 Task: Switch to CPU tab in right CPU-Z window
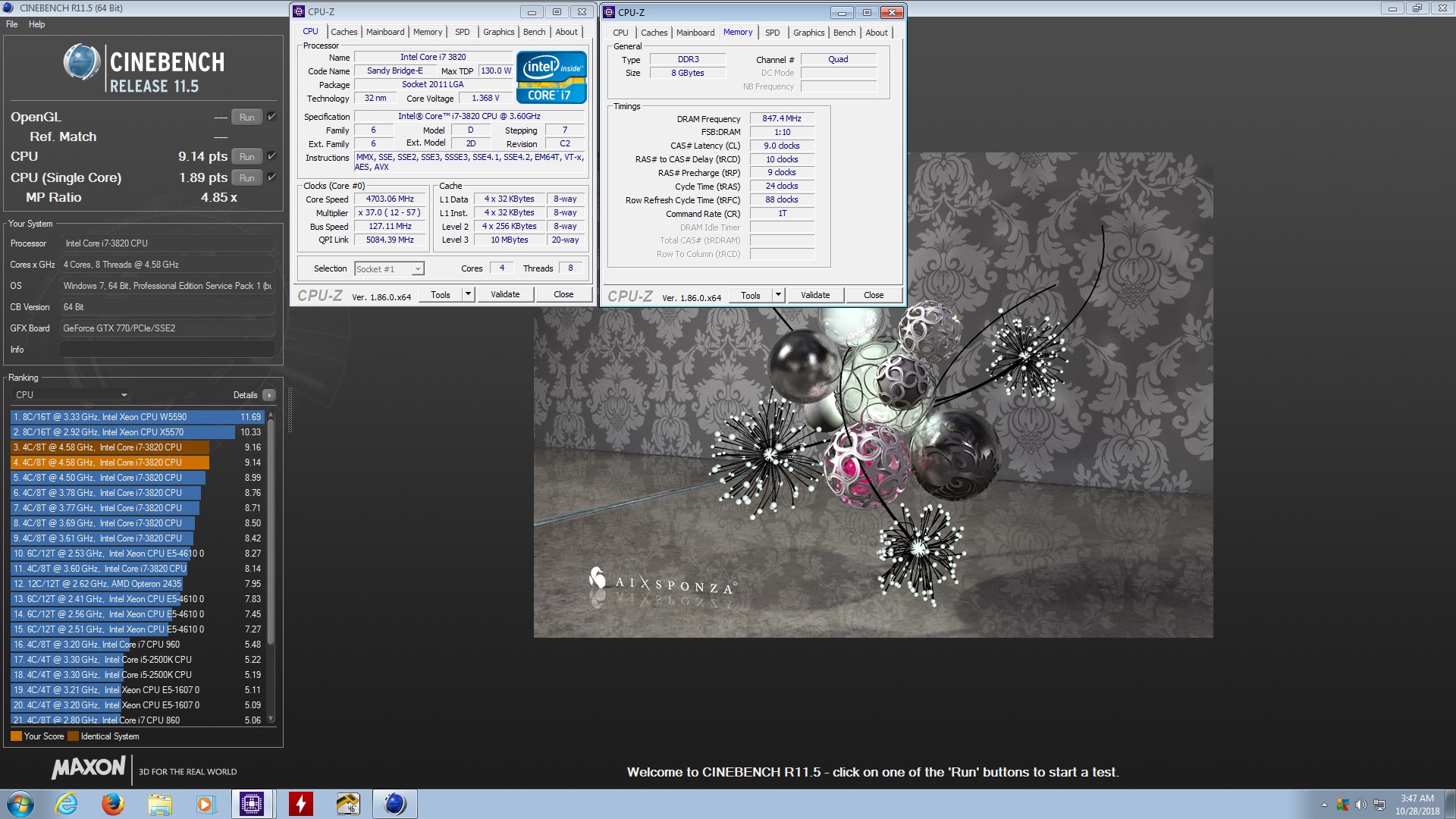(620, 33)
